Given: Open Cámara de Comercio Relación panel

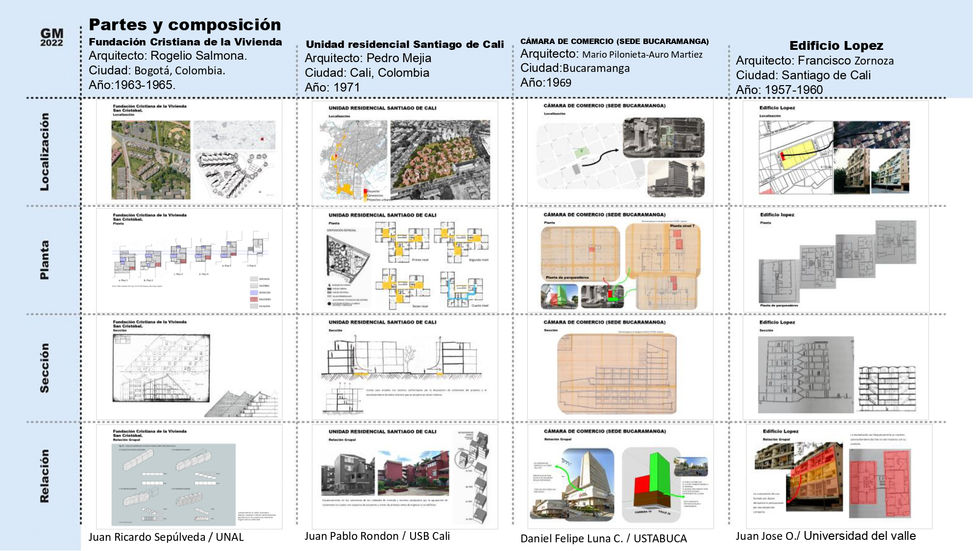Looking at the screenshot, I should click(x=620, y=476).
